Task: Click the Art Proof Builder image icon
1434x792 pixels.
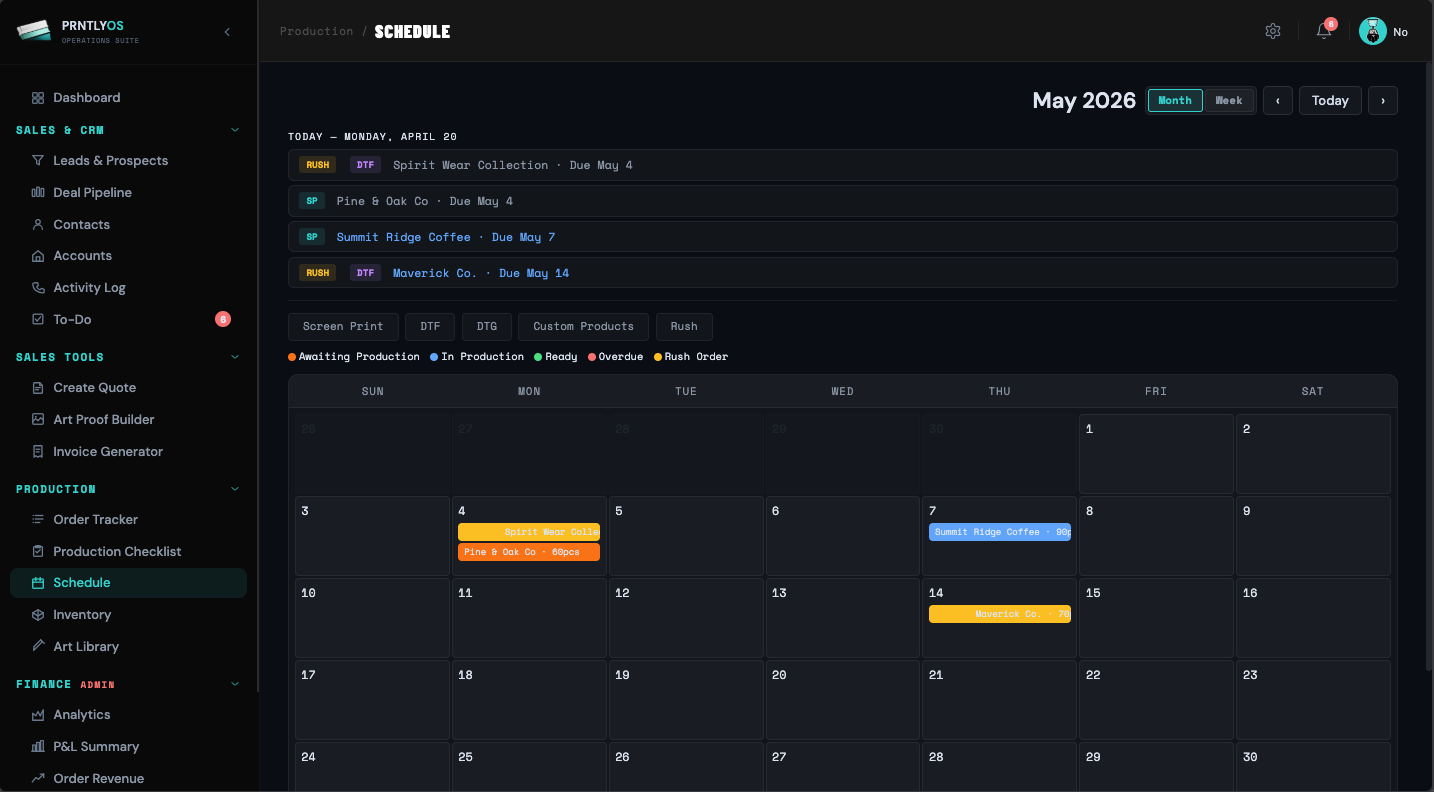Action: pos(38,420)
